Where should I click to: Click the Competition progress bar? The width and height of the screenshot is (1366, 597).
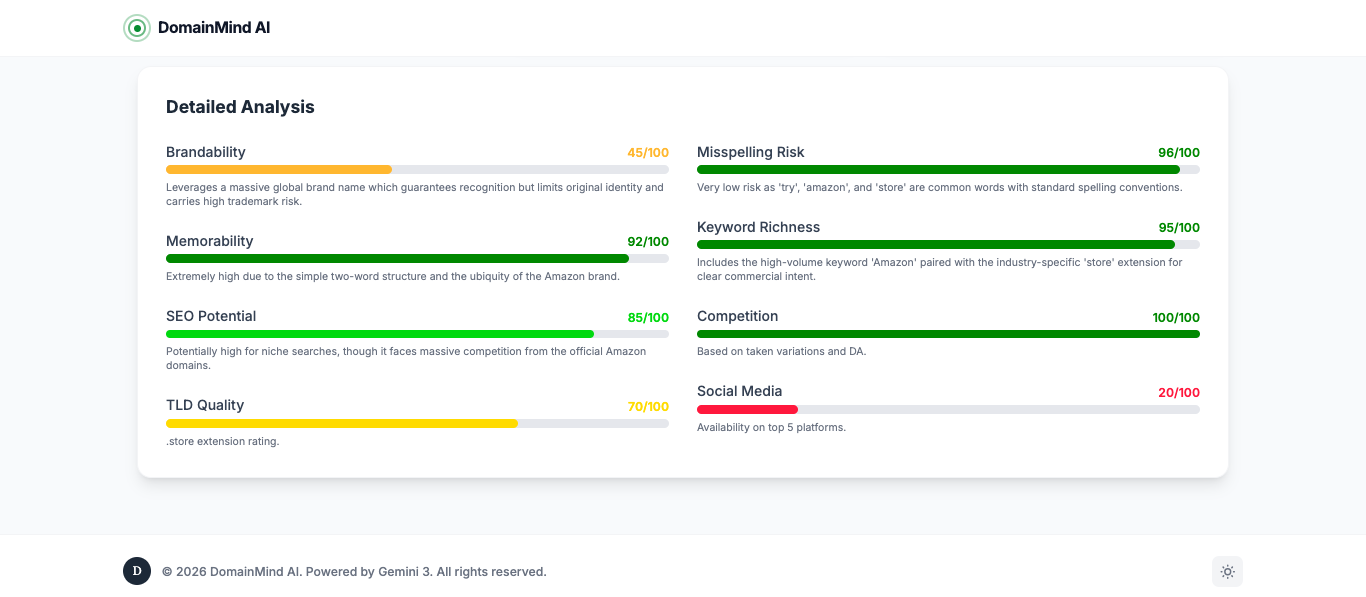(x=948, y=334)
